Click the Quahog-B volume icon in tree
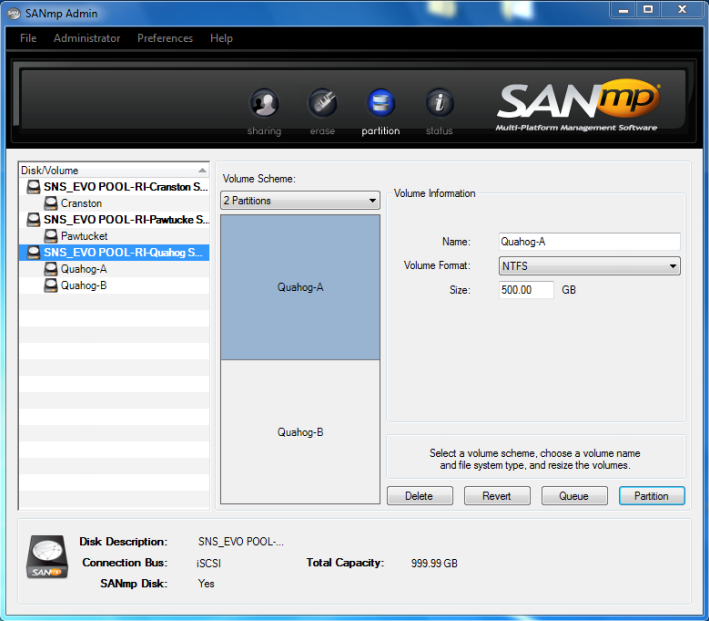This screenshot has width=709, height=621. tap(51, 285)
